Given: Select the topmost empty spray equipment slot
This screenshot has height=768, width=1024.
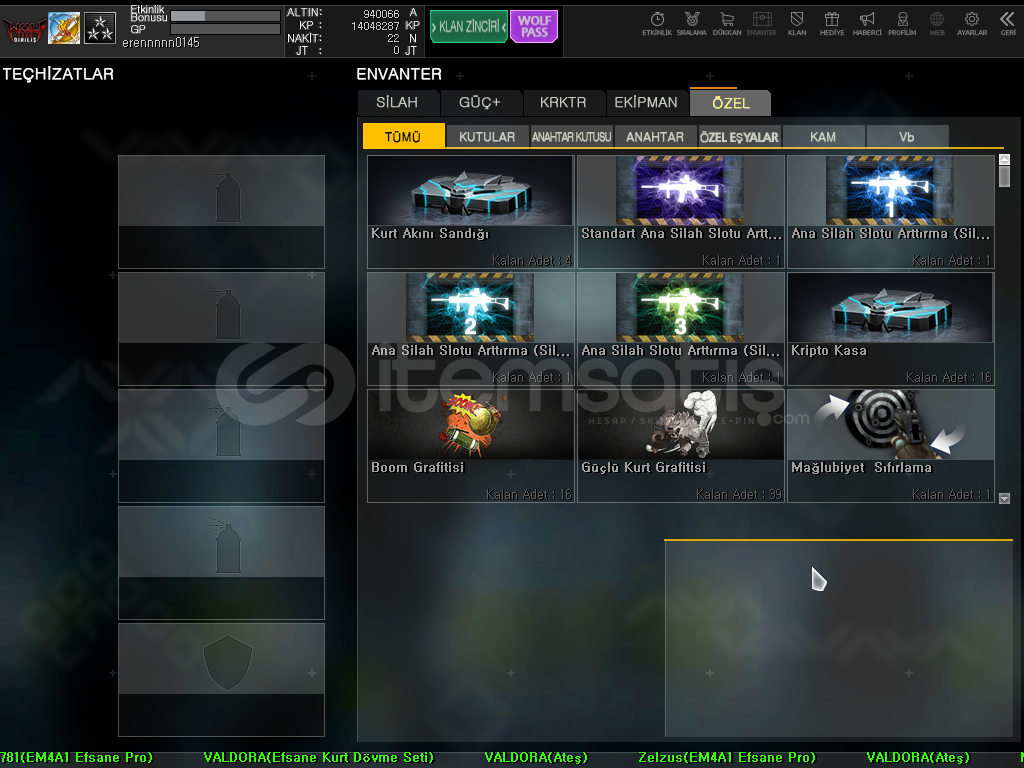Looking at the screenshot, I should [x=221, y=212].
